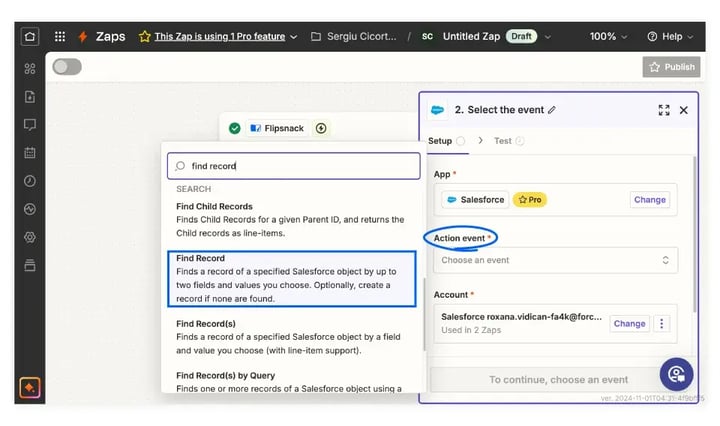
Task: Switch to the Setup tab
Action: click(446, 141)
